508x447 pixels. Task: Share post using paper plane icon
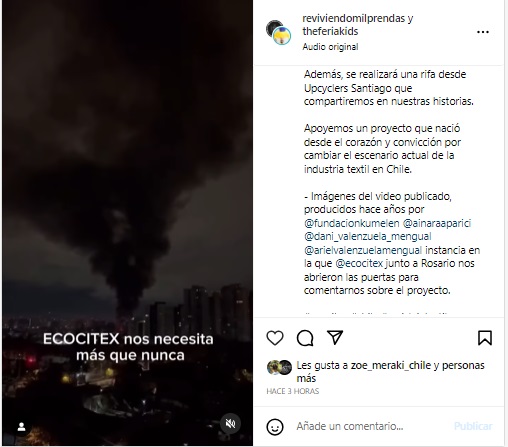tap(335, 337)
